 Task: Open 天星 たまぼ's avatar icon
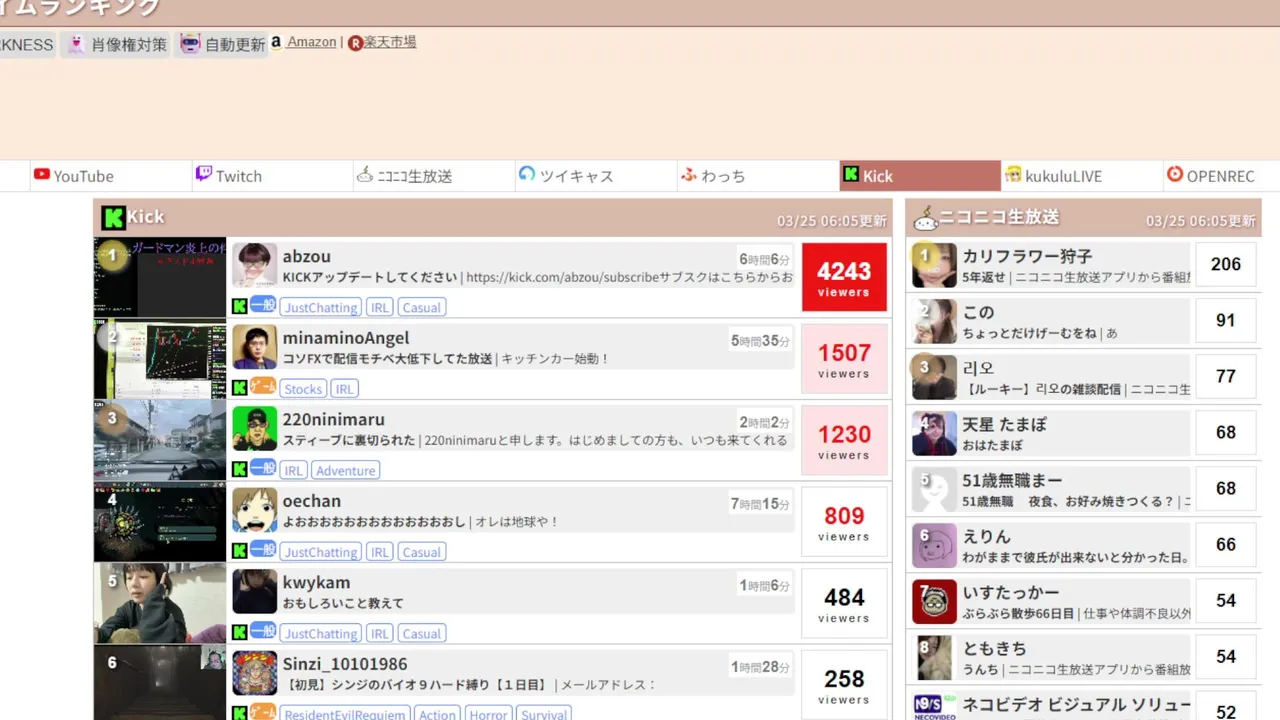coord(934,433)
